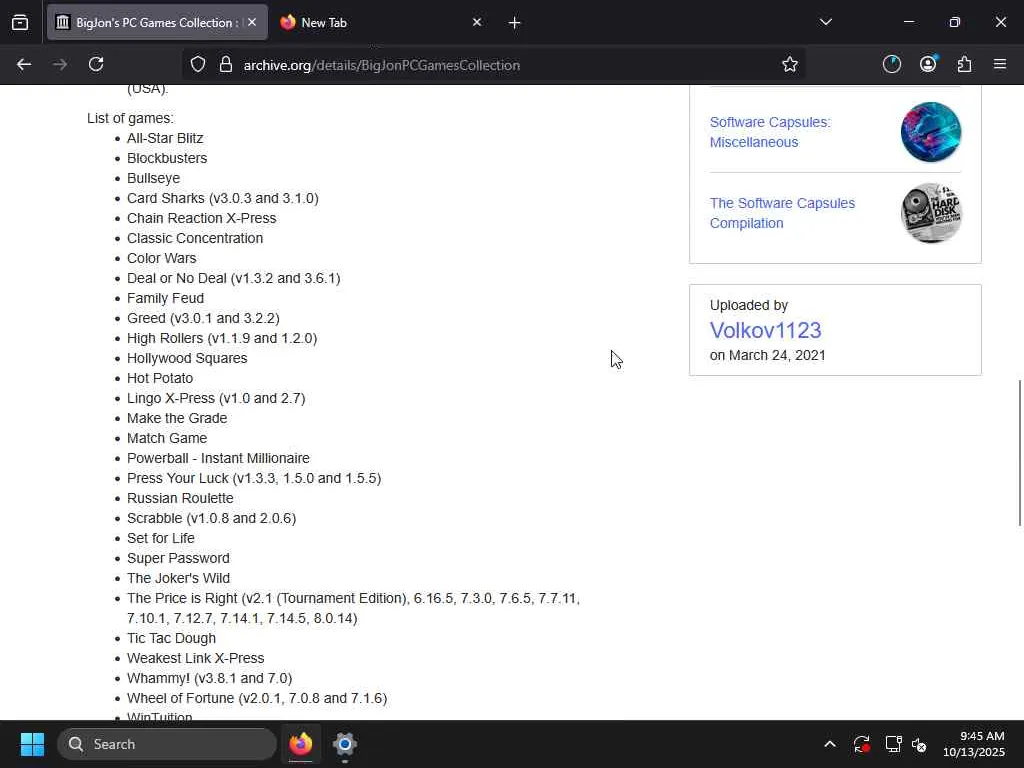Screen dimensions: 1024x768
Task: Click the 'Color Wars' list entry
Action: coord(162,258)
